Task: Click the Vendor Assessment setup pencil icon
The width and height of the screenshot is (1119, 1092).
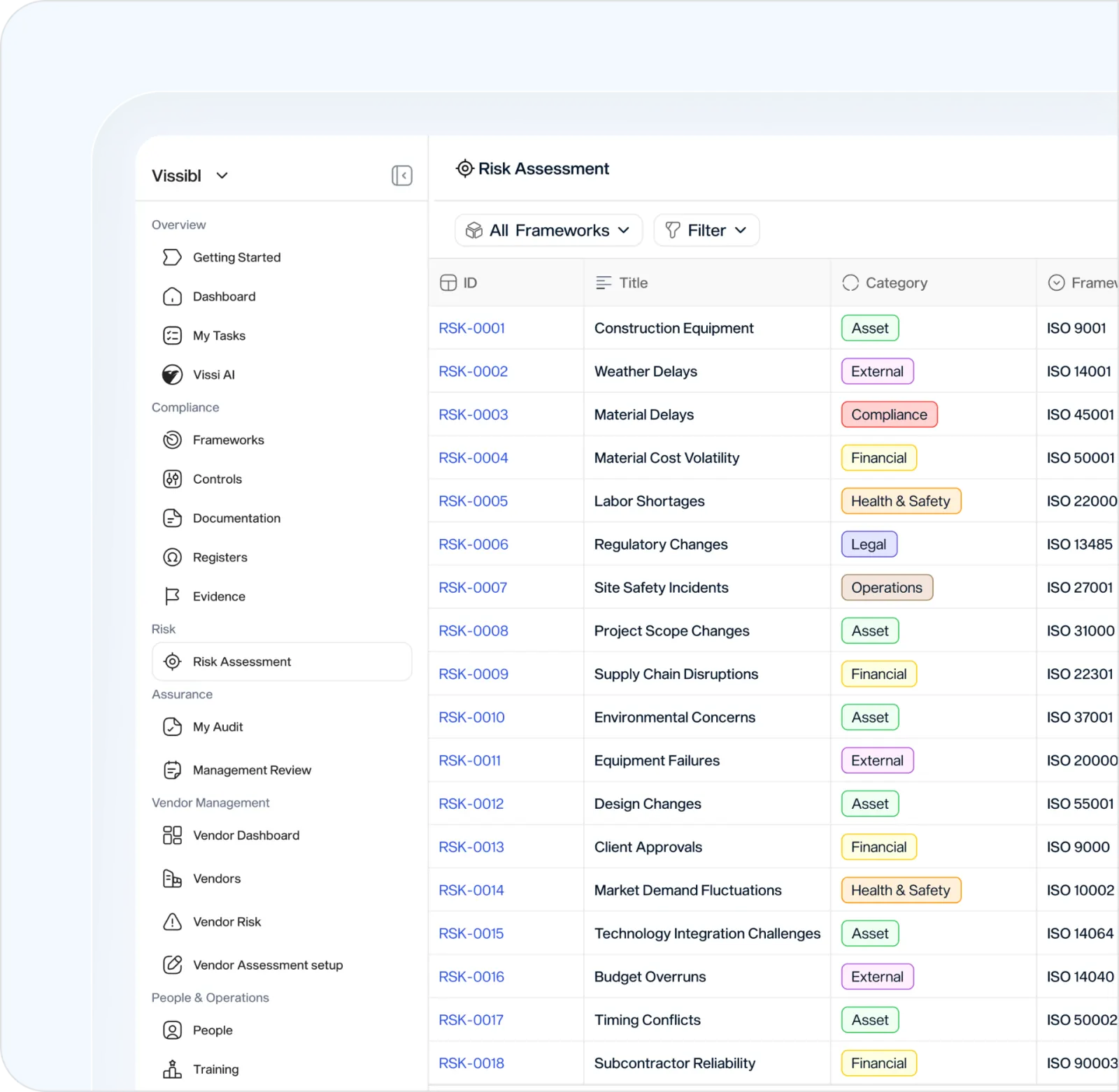Action: [x=172, y=965]
